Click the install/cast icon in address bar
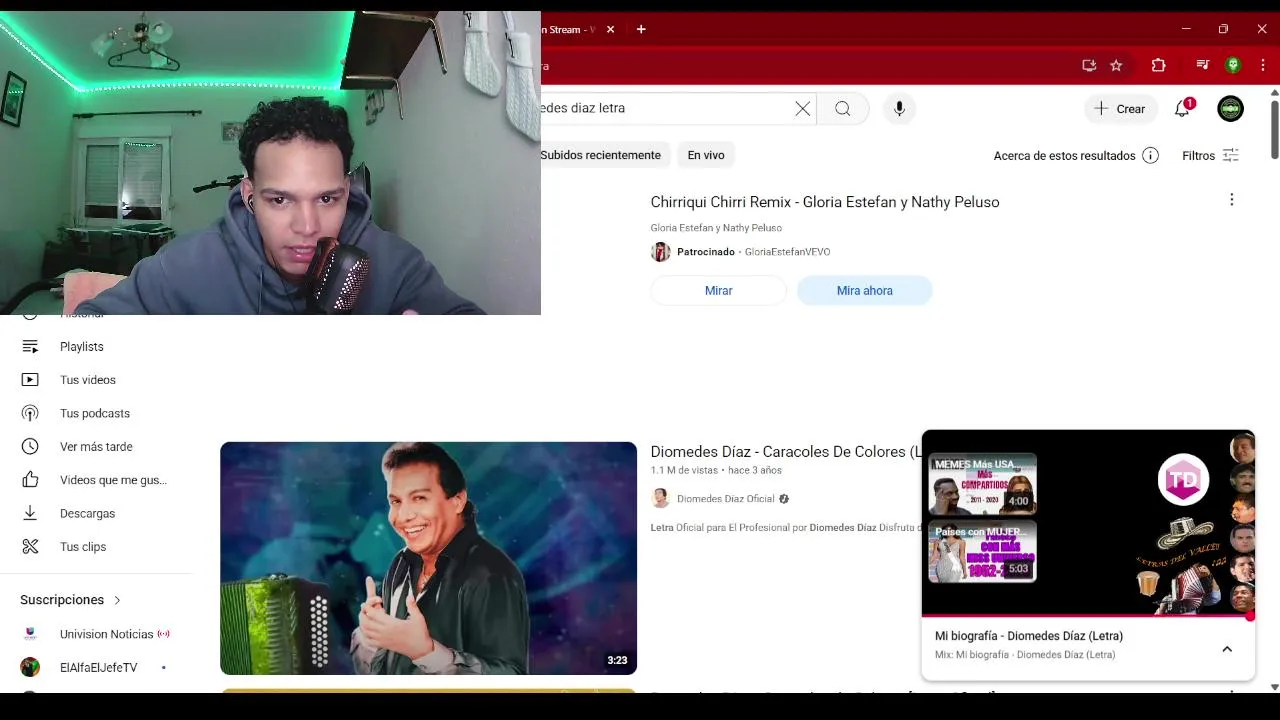The height and width of the screenshot is (720, 1280). [x=1089, y=65]
